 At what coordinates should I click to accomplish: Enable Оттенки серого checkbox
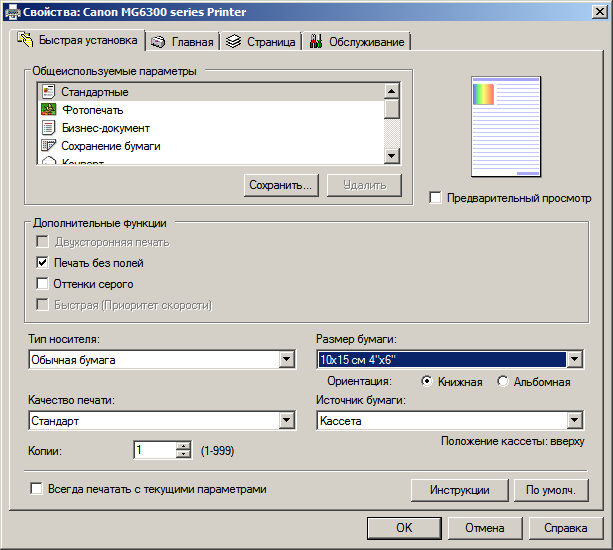(x=42, y=283)
